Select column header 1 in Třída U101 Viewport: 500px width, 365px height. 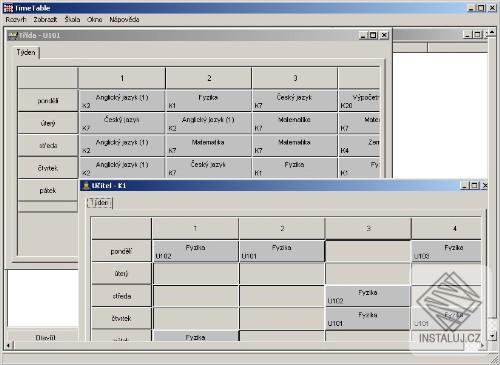pos(122,78)
